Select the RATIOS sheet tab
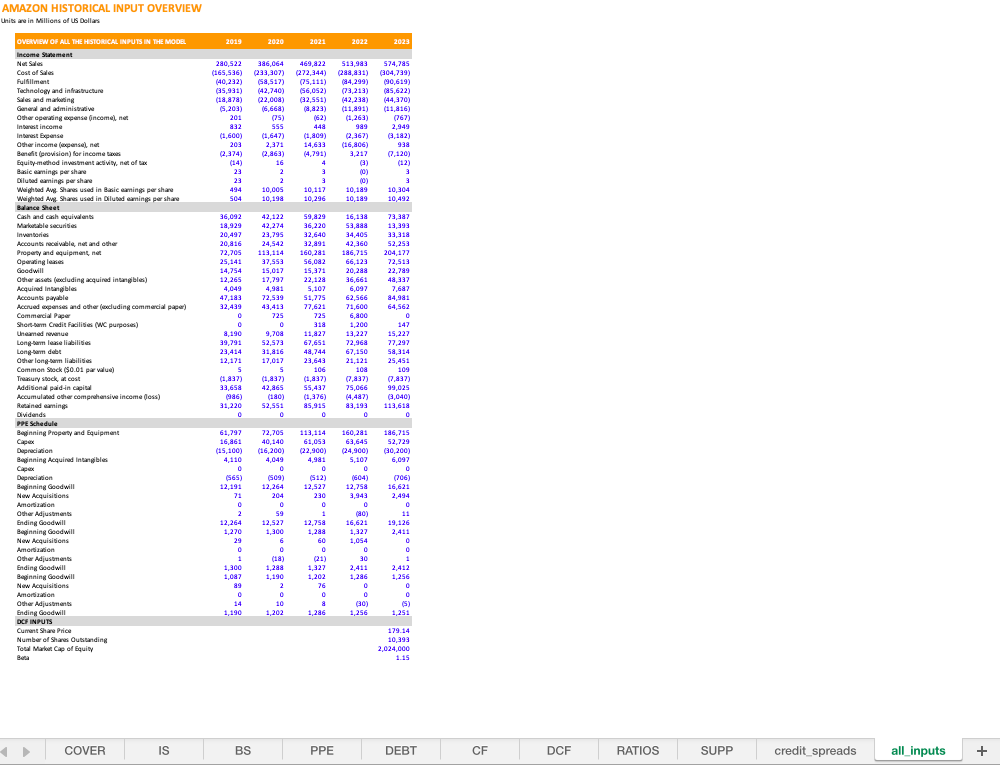Screen dimensions: 1000x765 [x=638, y=750]
